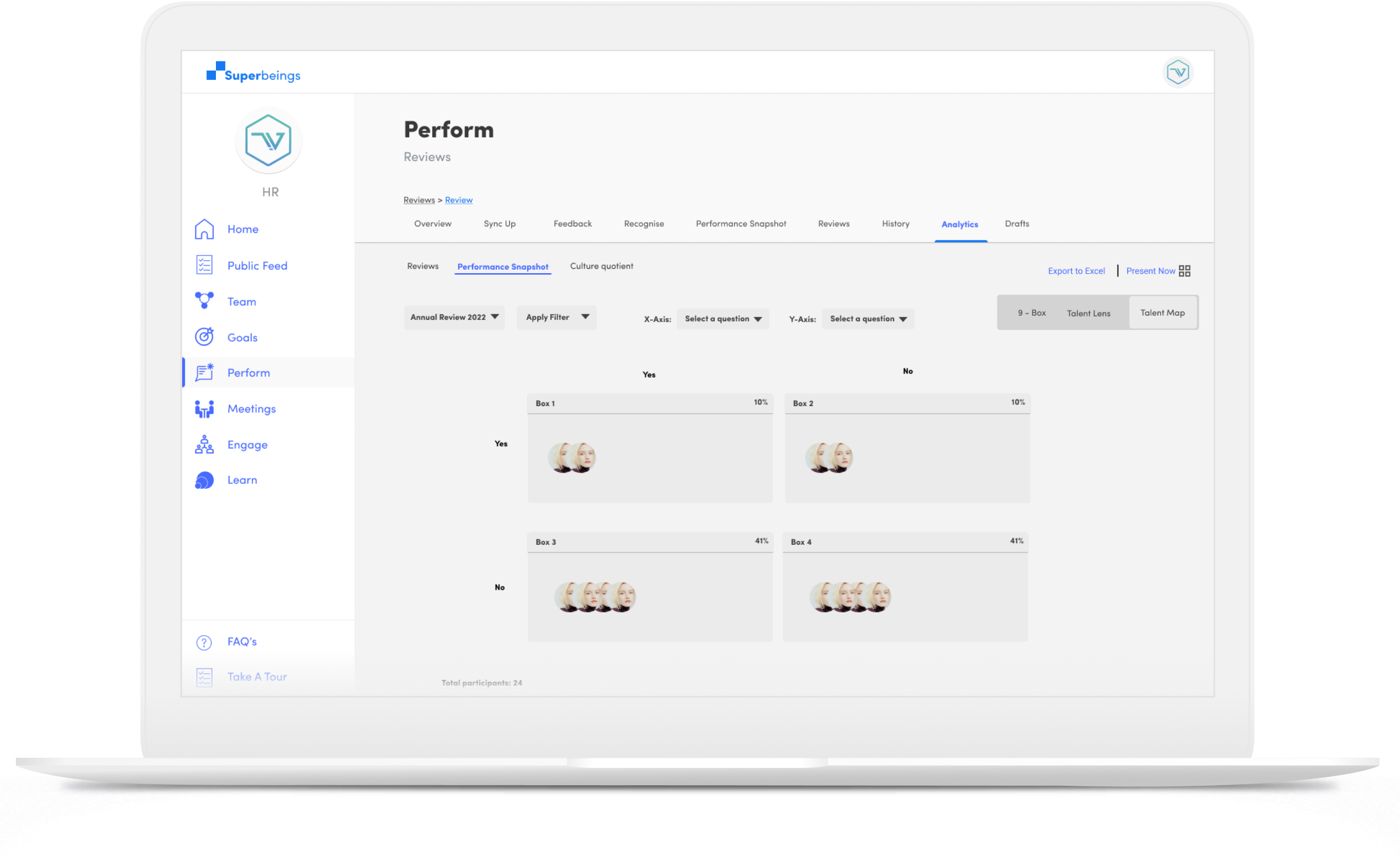Click the Export to Excel link
The height and width of the screenshot is (862, 1400).
click(1076, 271)
